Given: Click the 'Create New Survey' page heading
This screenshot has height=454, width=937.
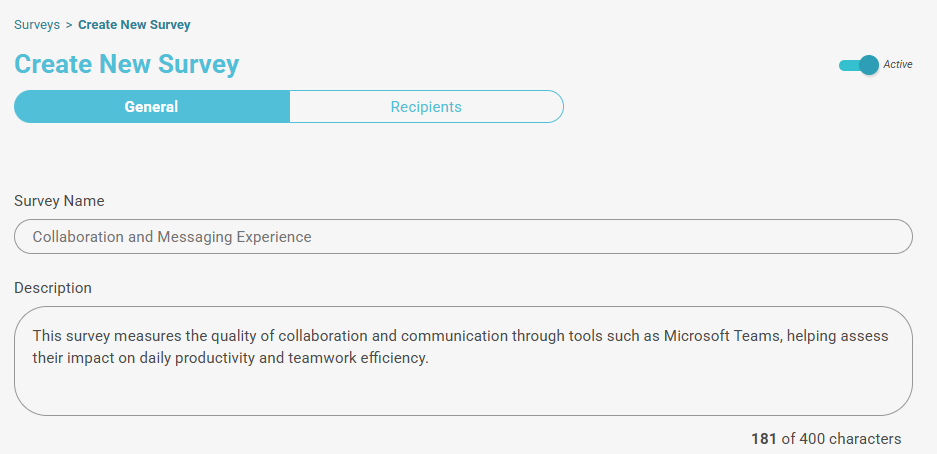Looking at the screenshot, I should pos(126,65).
